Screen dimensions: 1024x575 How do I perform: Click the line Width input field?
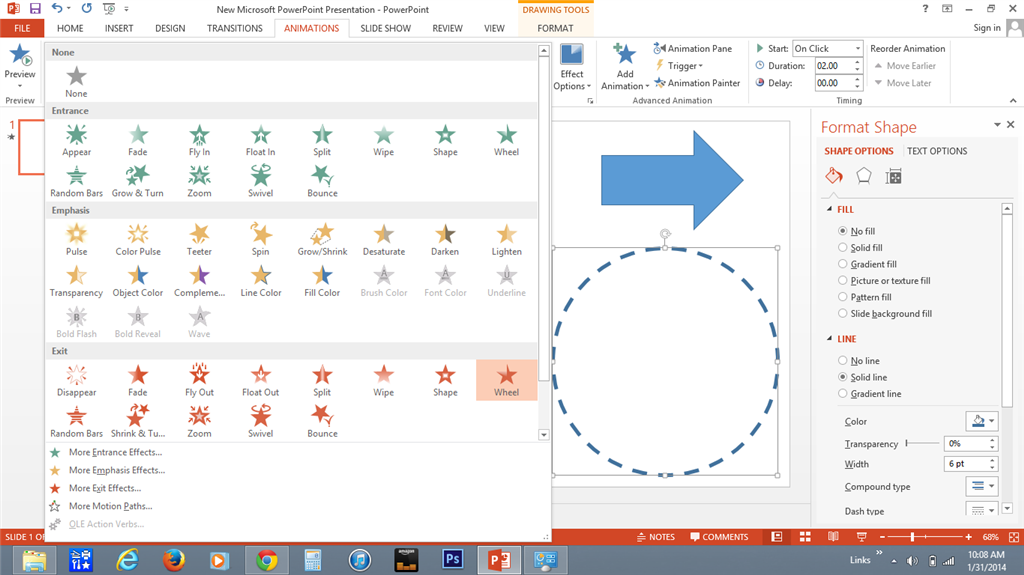click(966, 464)
